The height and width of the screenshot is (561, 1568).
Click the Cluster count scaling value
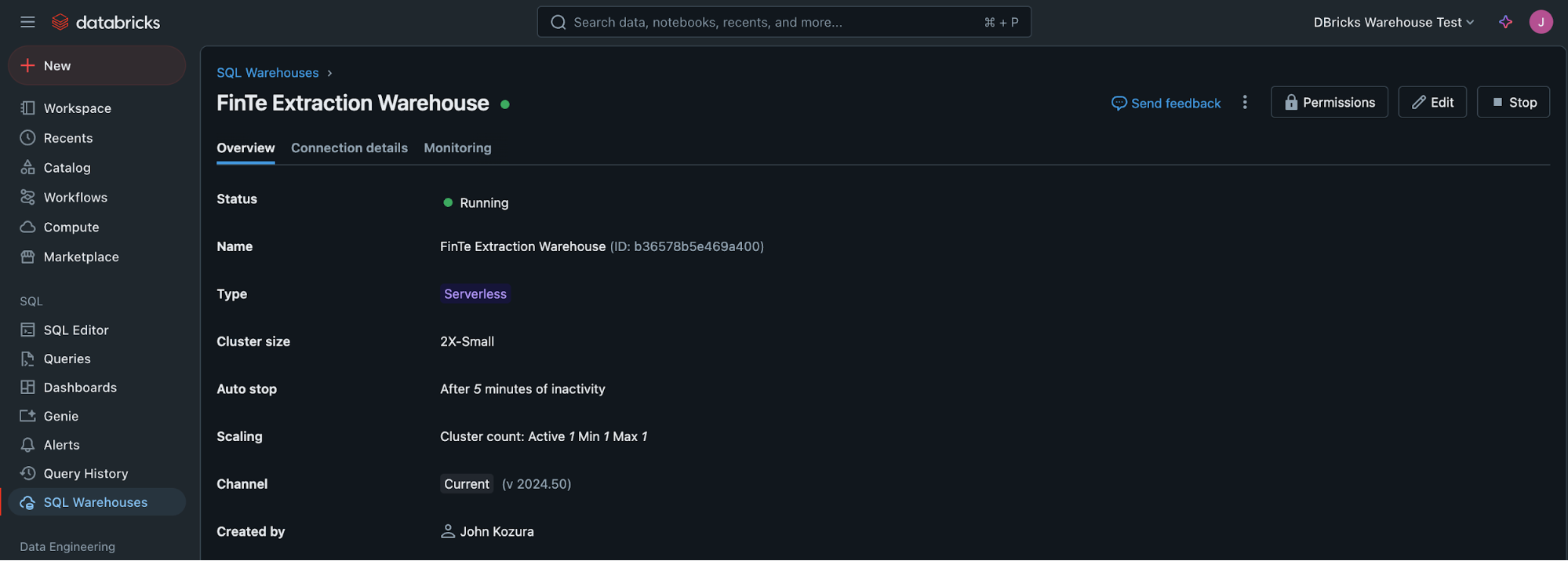click(x=544, y=436)
